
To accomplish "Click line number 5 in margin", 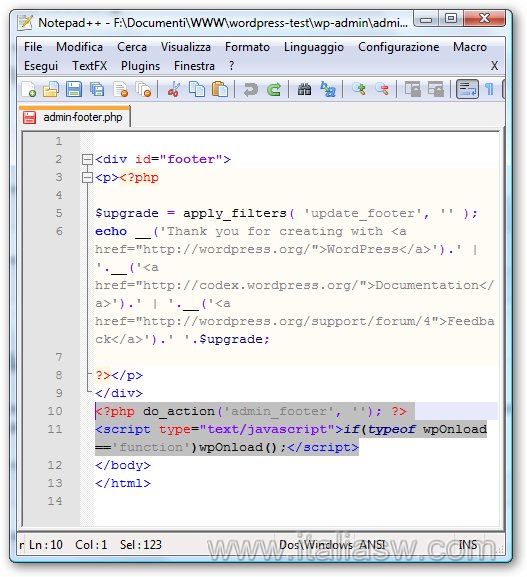I will coord(59,213).
